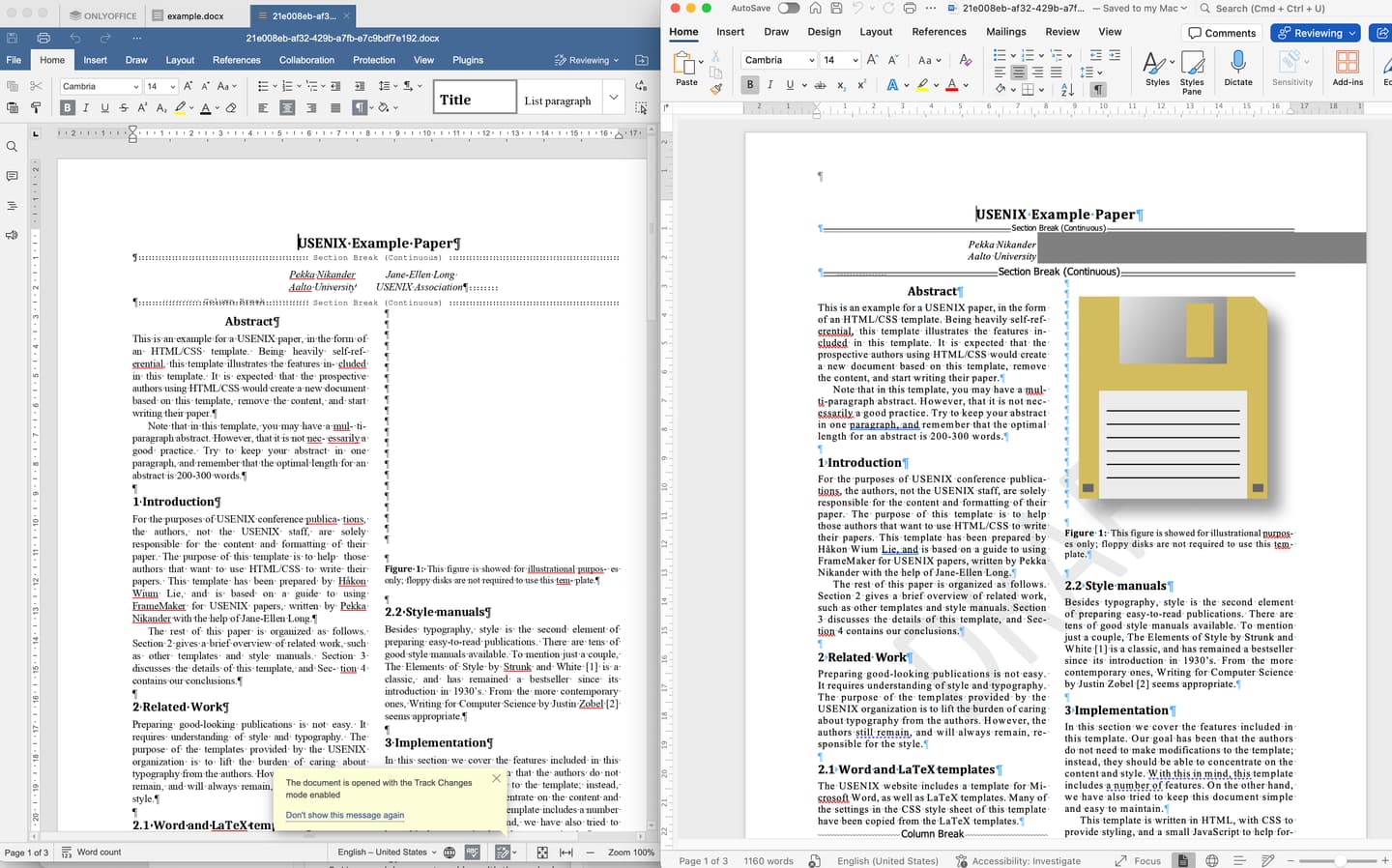
Task: Click the Dictate microphone icon in Word
Action: (x=1237, y=62)
